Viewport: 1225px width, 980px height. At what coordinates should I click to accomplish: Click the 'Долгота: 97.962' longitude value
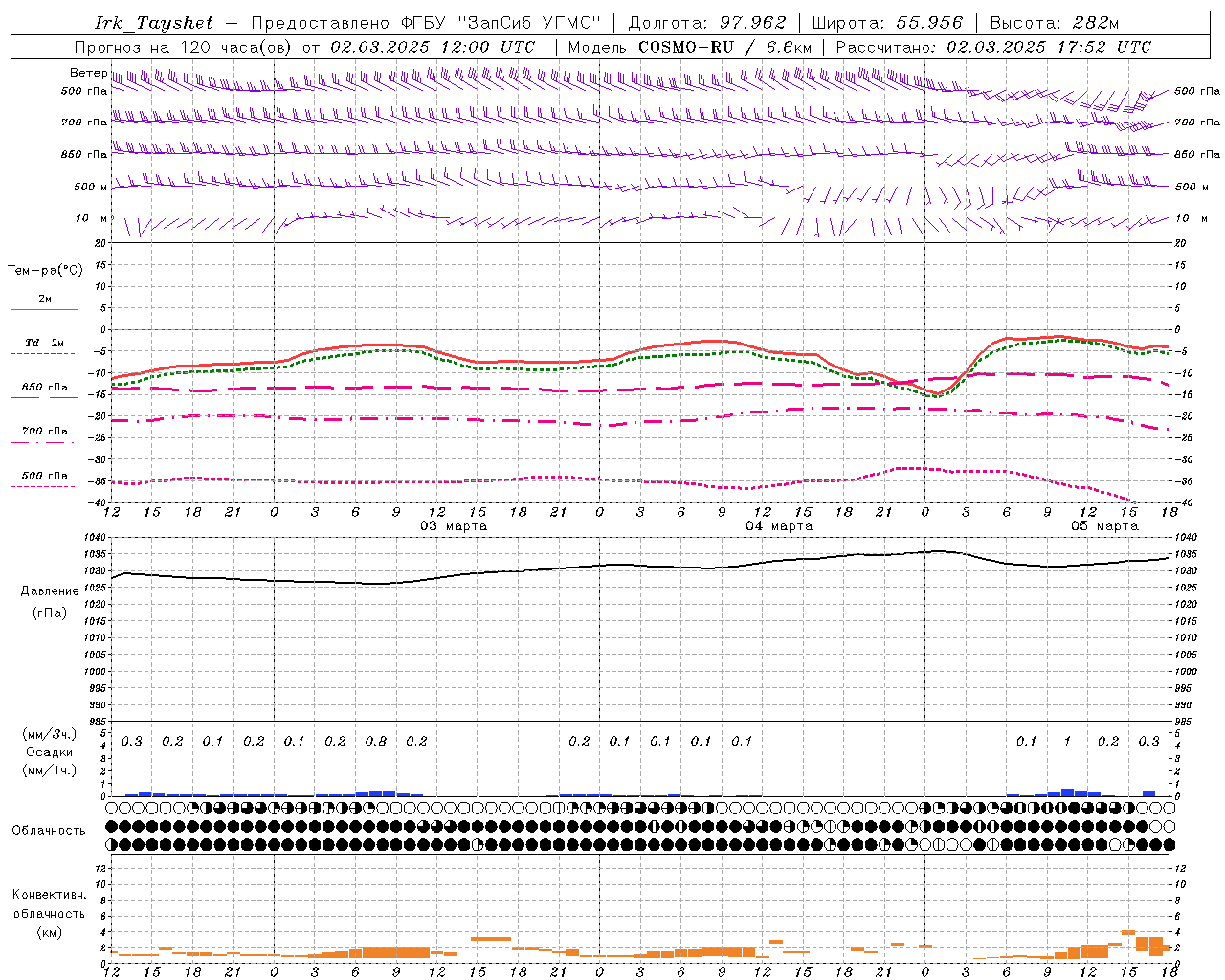(x=707, y=23)
